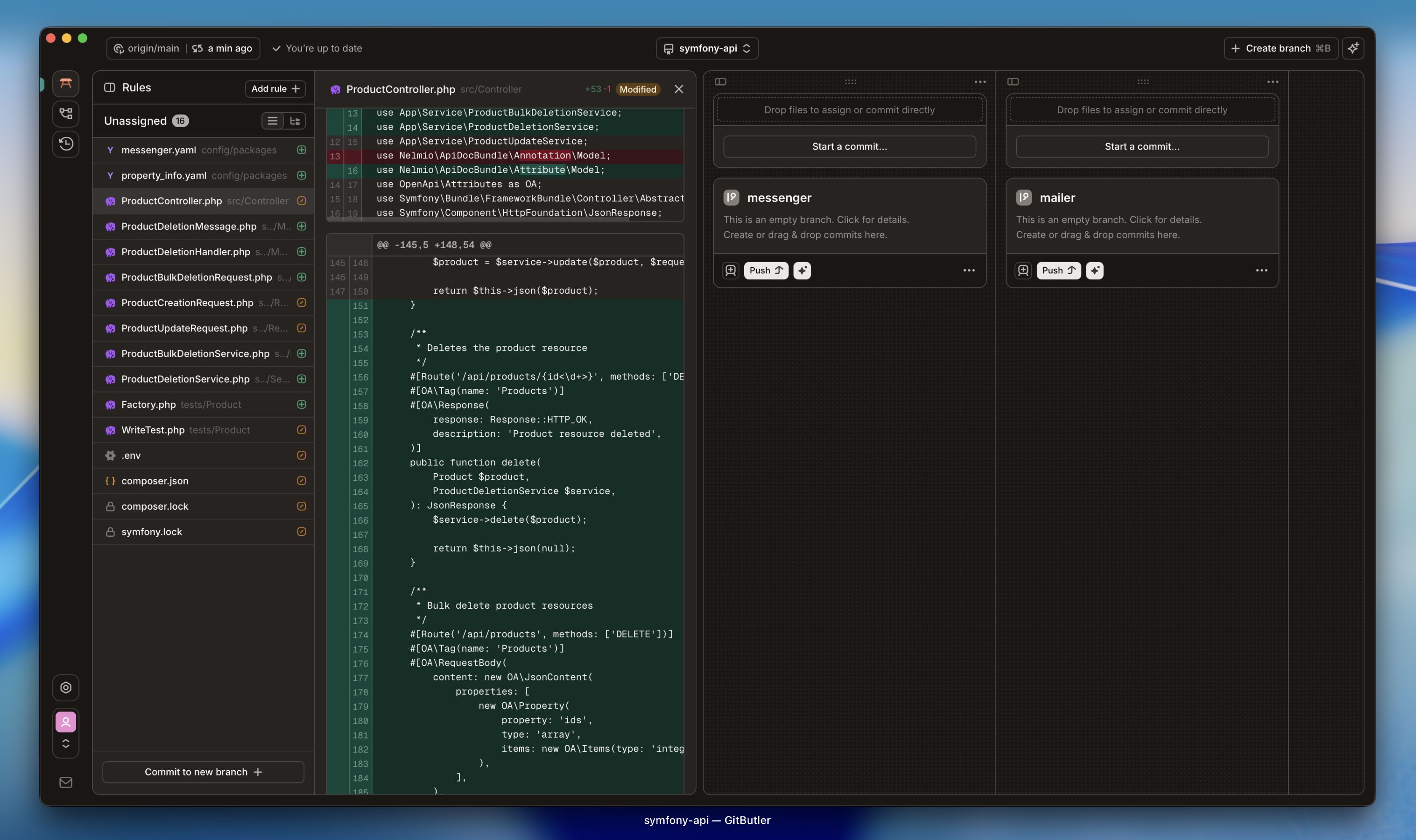The image size is (1416, 840).
Task: Open the symfony-api project switcher dropdown
Action: 707,49
